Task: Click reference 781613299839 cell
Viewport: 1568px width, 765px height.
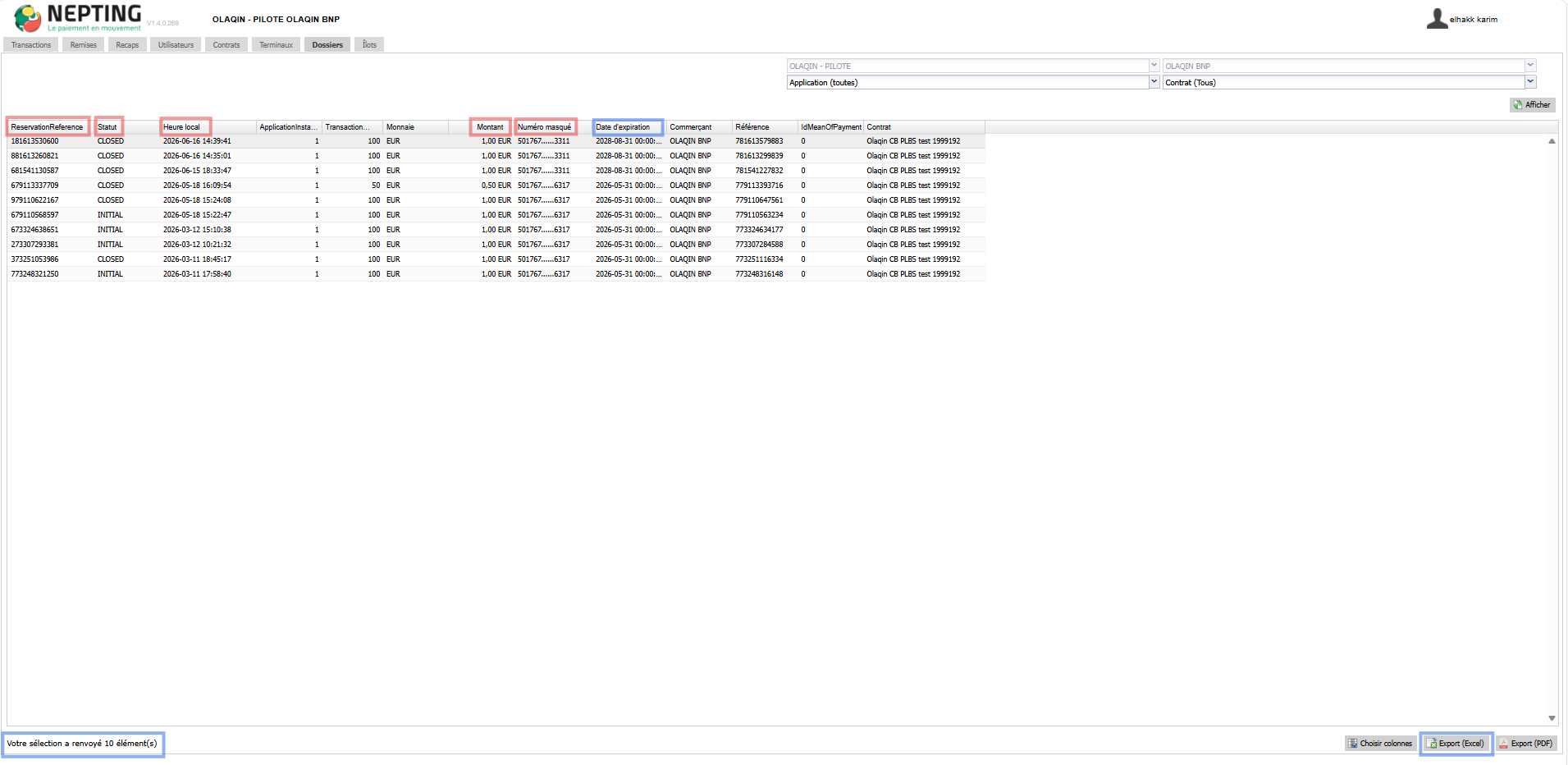Action: (x=759, y=156)
